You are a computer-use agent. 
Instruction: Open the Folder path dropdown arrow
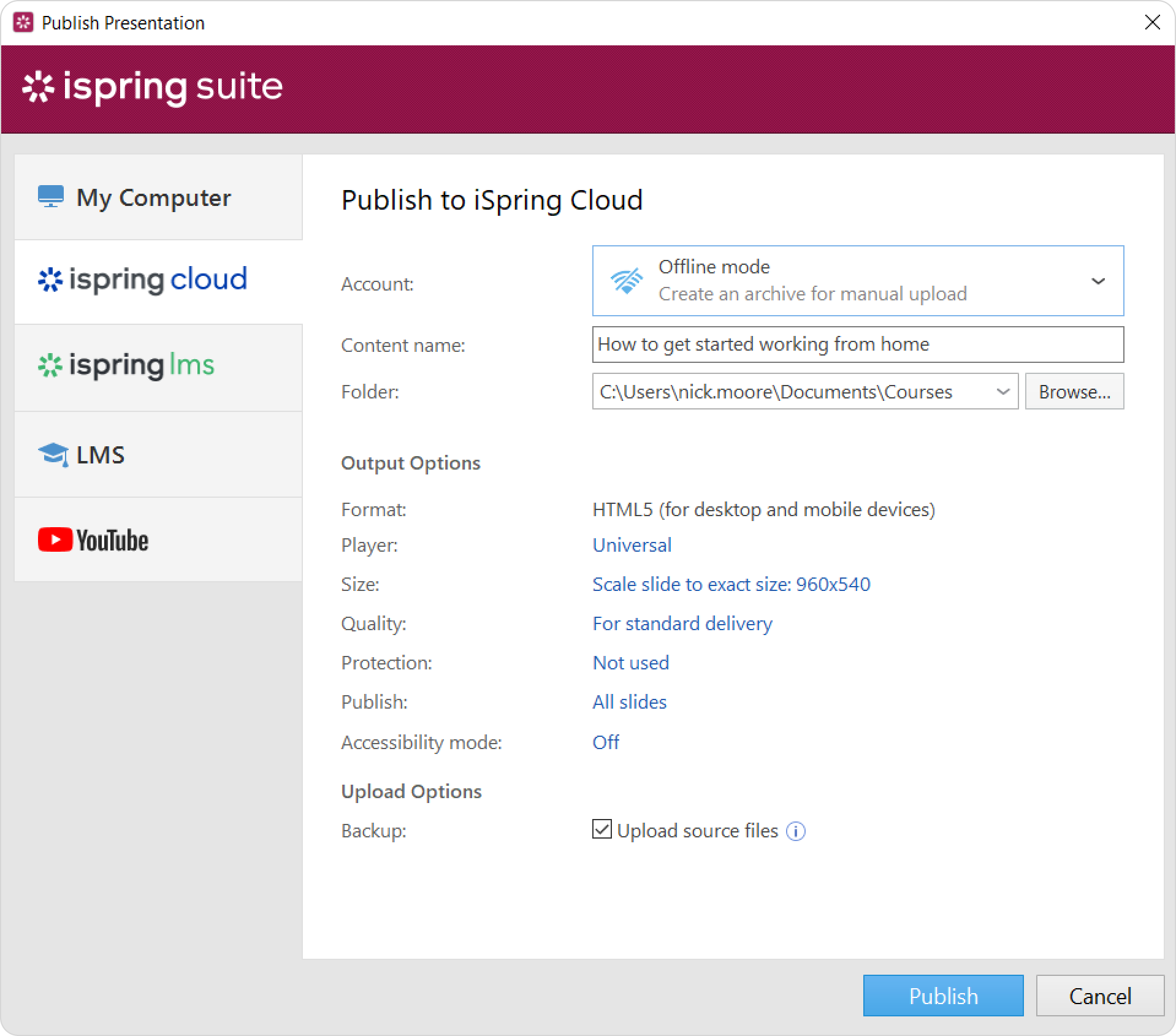tap(1002, 392)
